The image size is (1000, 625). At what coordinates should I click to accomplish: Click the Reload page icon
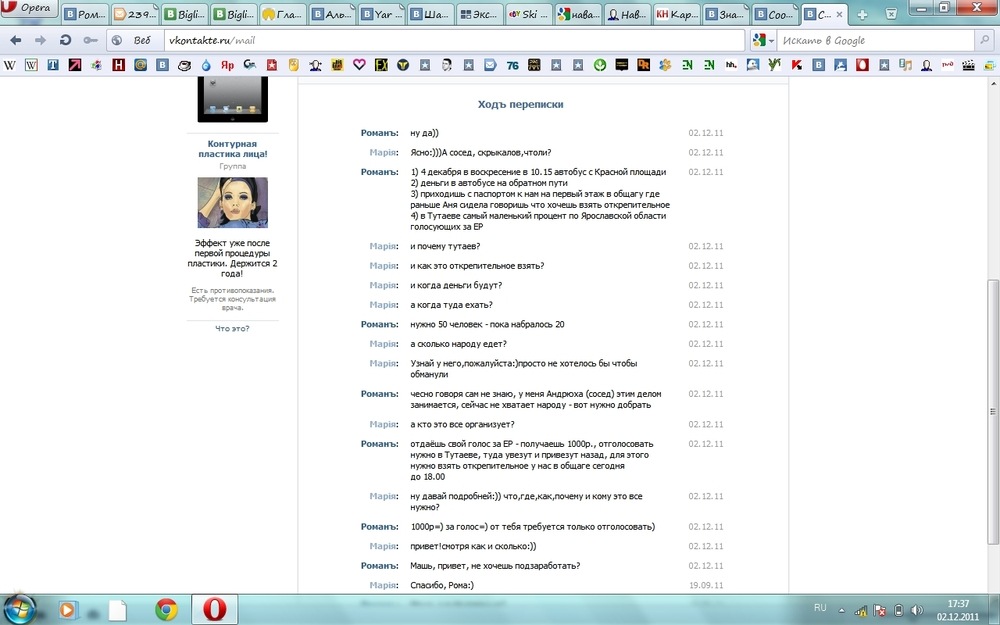(65, 40)
